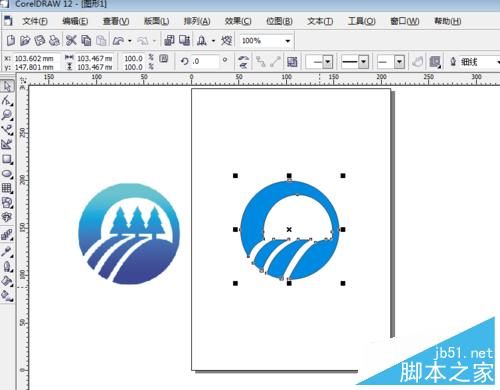Expand the Application Launcher dropdown arrow
Screen dimensions: 500x390
click(213, 41)
